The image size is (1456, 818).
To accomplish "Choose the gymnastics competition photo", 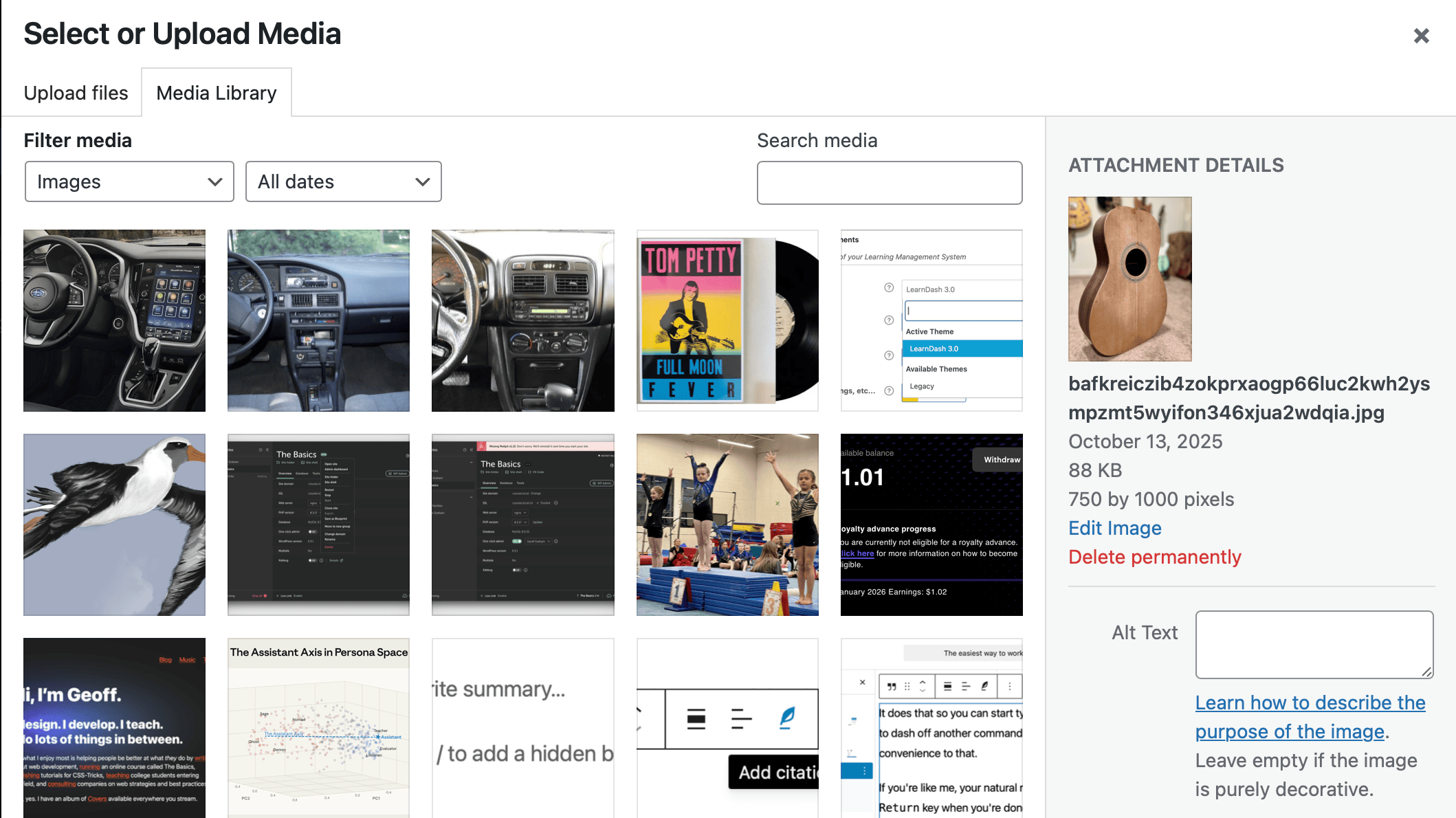I will pyautogui.click(x=727, y=524).
